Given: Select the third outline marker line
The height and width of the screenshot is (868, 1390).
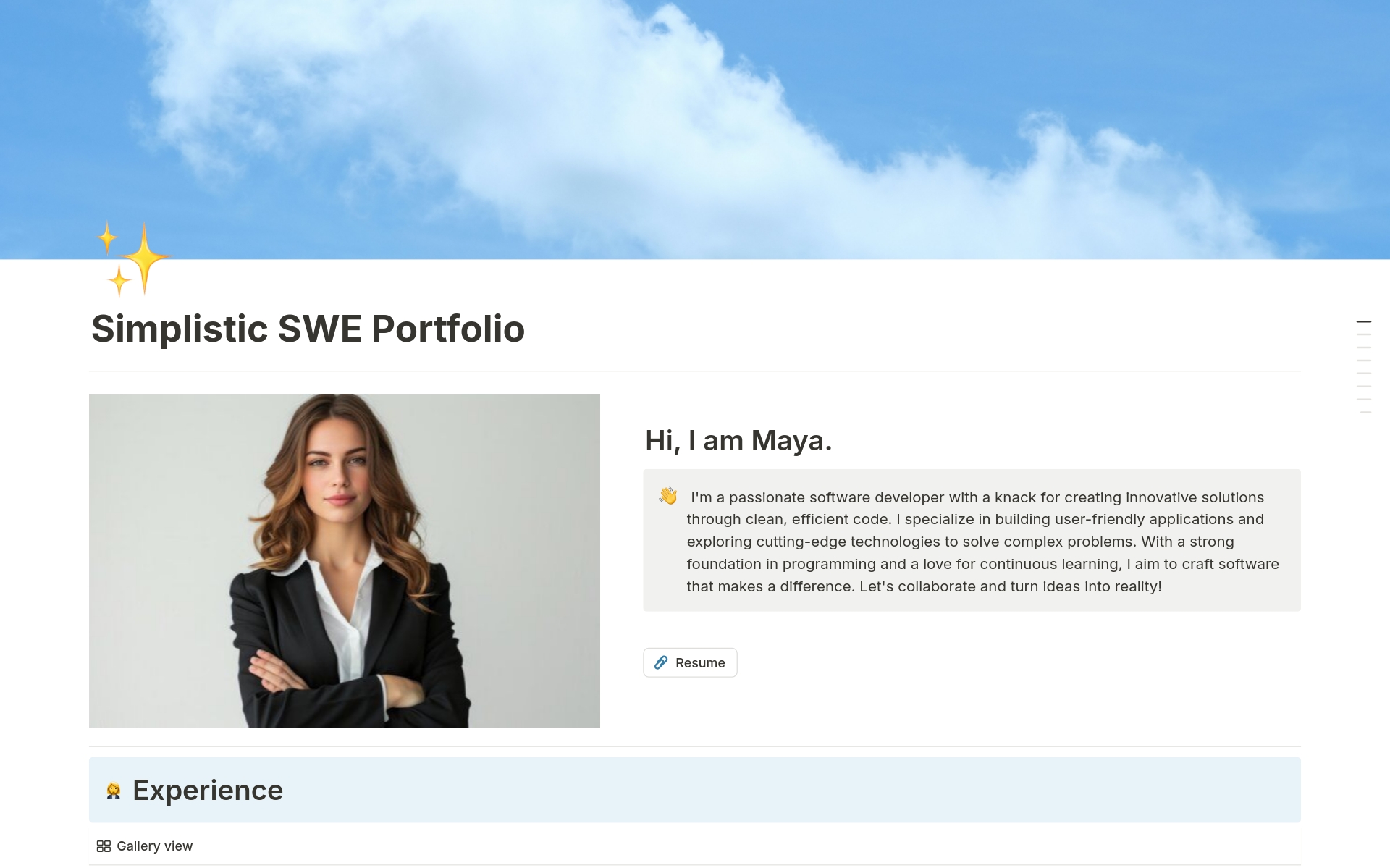Looking at the screenshot, I should [1364, 347].
